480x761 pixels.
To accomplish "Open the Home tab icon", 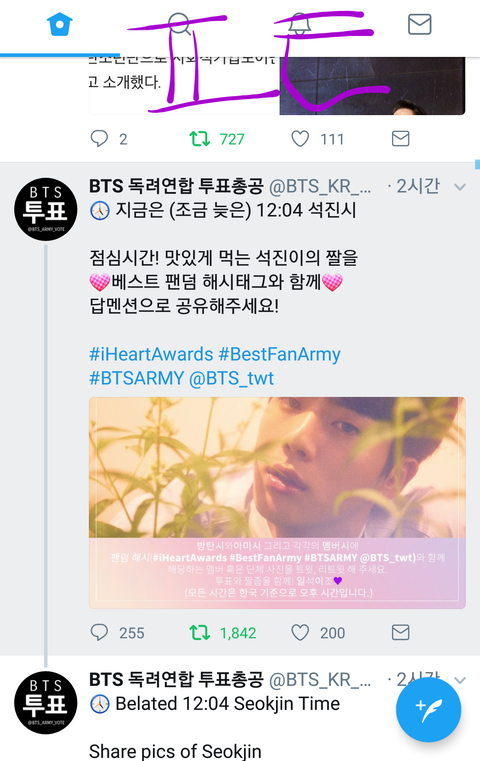I will click(x=60, y=24).
